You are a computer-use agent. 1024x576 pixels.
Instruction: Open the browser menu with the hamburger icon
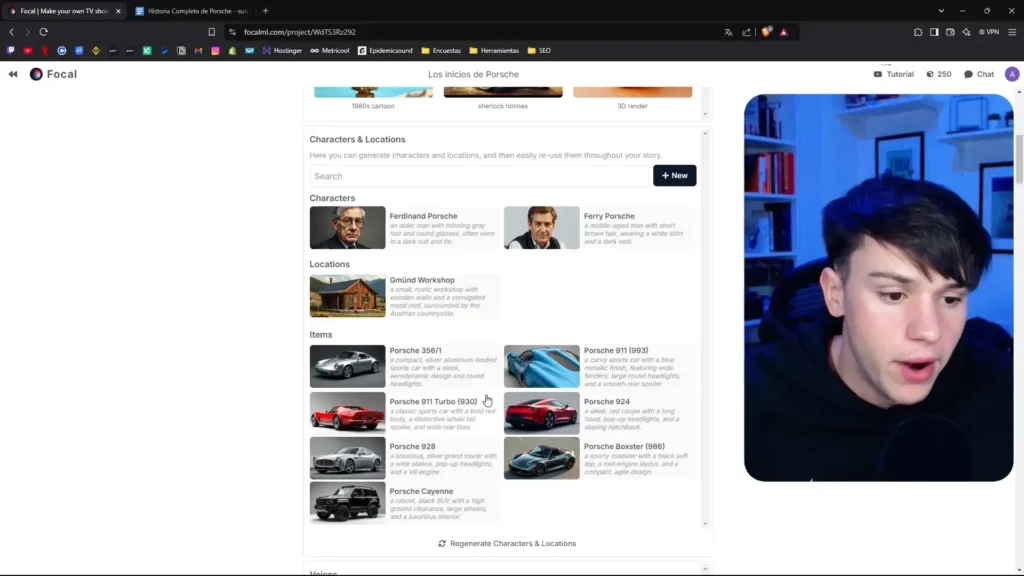point(1011,31)
